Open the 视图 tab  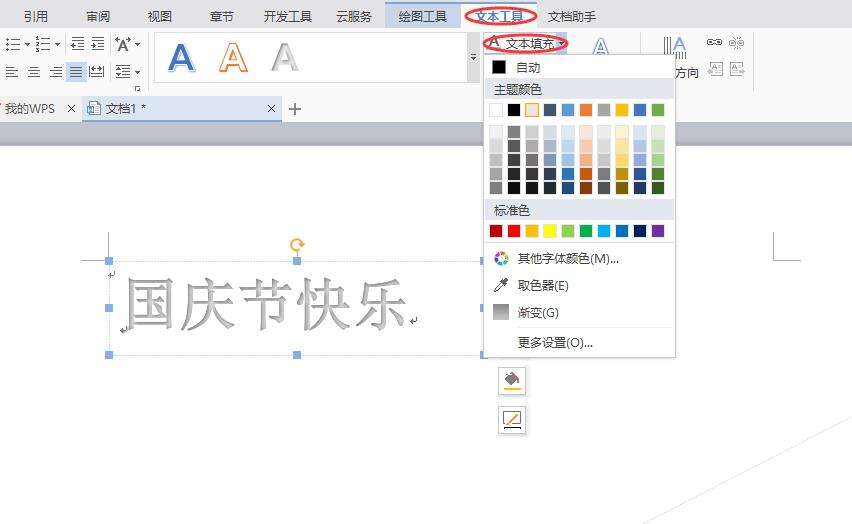click(160, 16)
